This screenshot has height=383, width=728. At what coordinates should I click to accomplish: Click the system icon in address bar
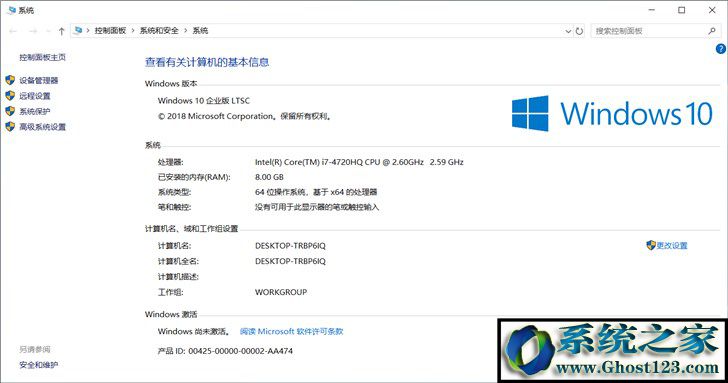pos(78,31)
